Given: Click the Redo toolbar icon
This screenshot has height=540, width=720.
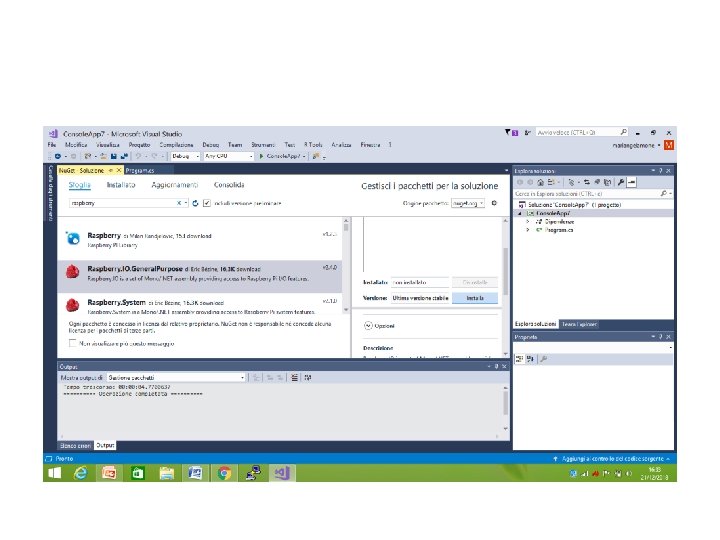Looking at the screenshot, I should click(154, 156).
